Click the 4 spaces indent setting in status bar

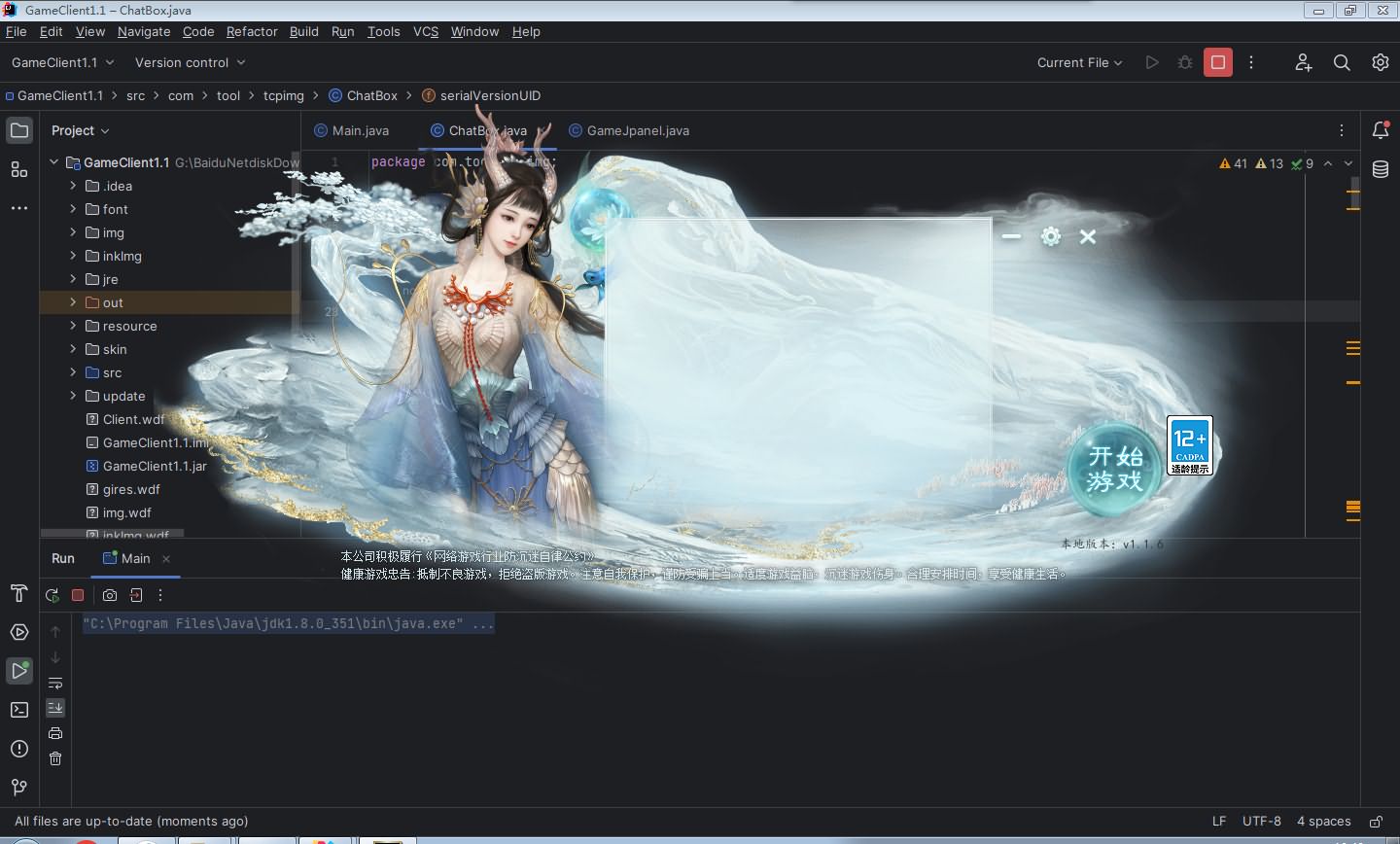1323,821
